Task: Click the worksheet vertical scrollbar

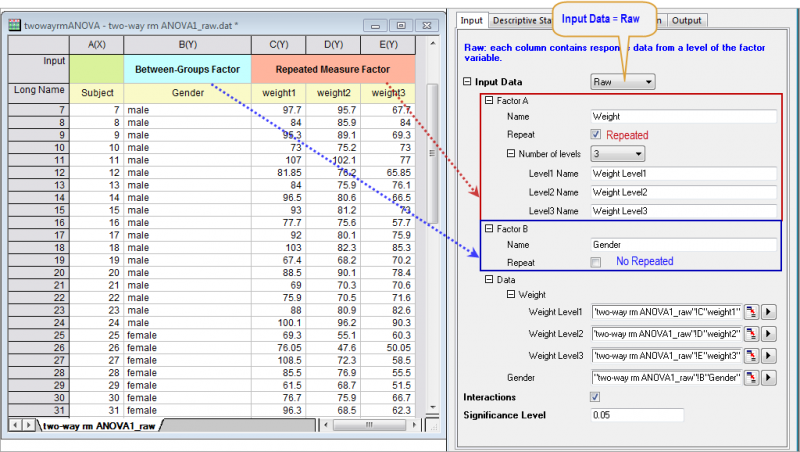Action: [x=432, y=250]
